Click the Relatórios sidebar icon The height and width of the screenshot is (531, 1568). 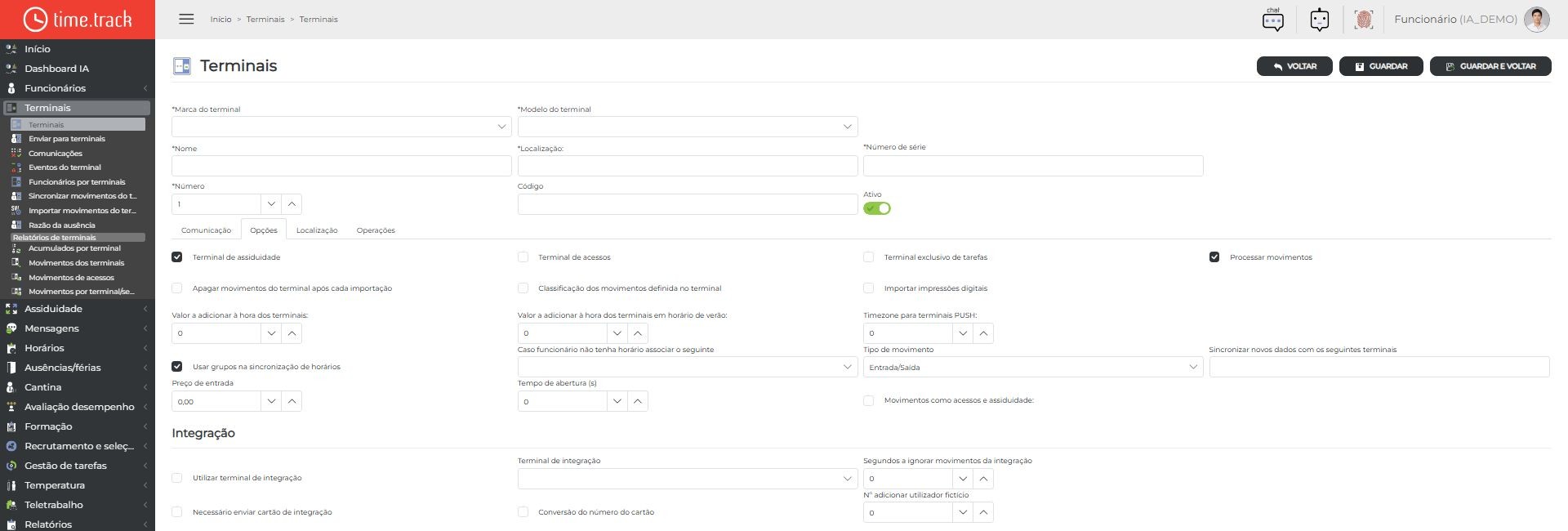[11, 524]
